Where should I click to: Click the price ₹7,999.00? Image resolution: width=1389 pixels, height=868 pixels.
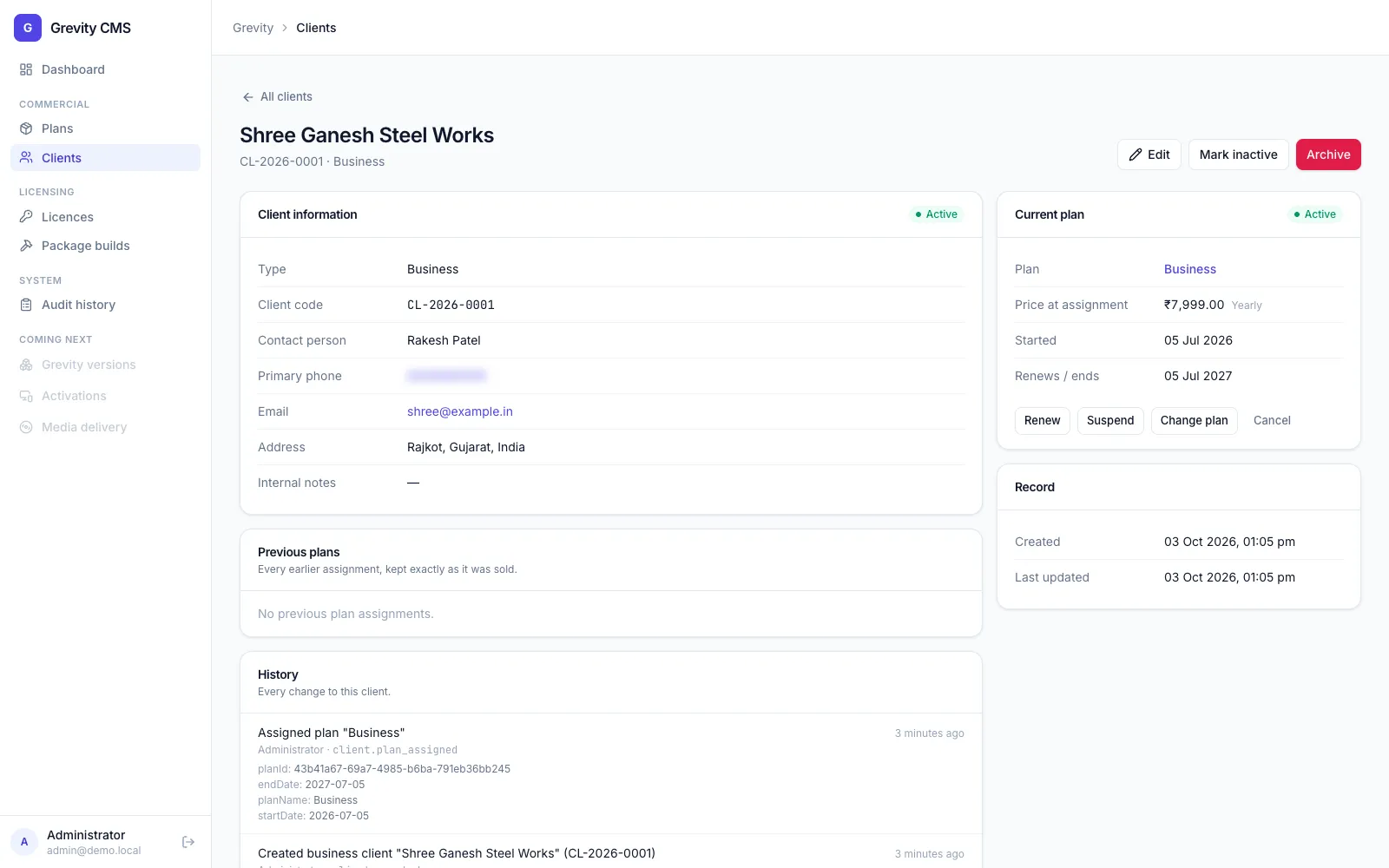pos(1194,305)
